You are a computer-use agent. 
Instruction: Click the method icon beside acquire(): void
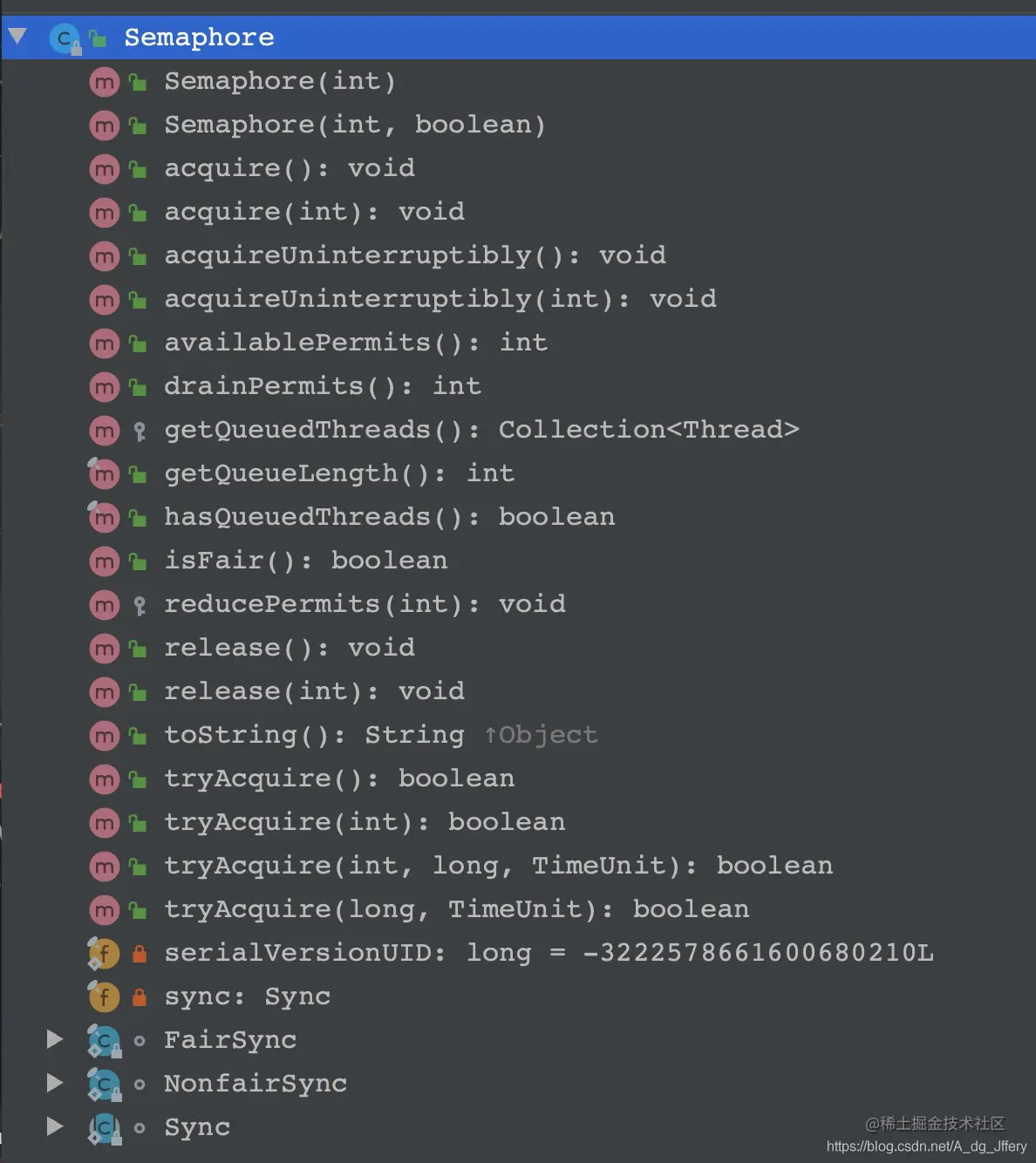[x=104, y=169]
